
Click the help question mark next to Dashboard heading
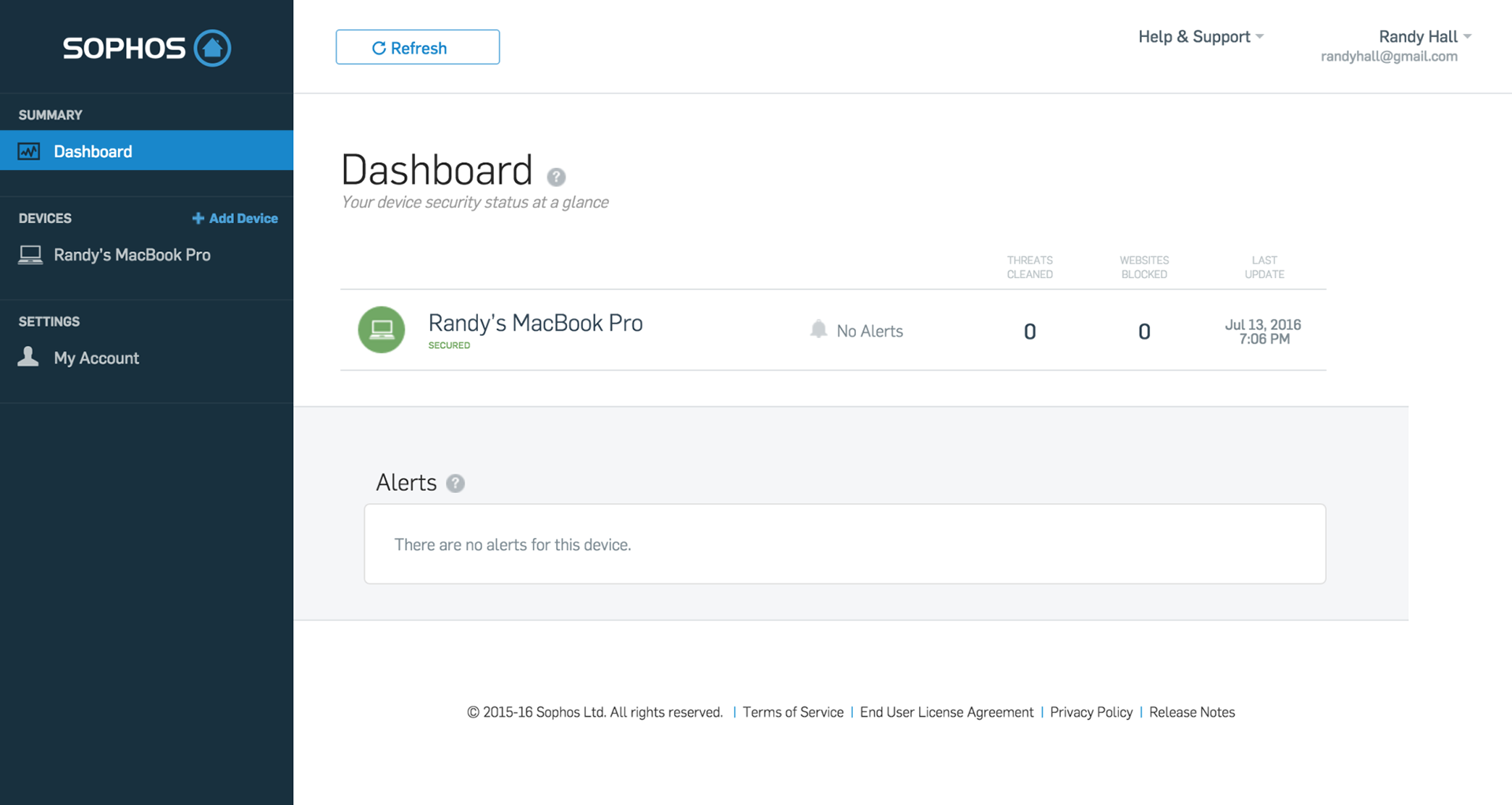pos(556,176)
